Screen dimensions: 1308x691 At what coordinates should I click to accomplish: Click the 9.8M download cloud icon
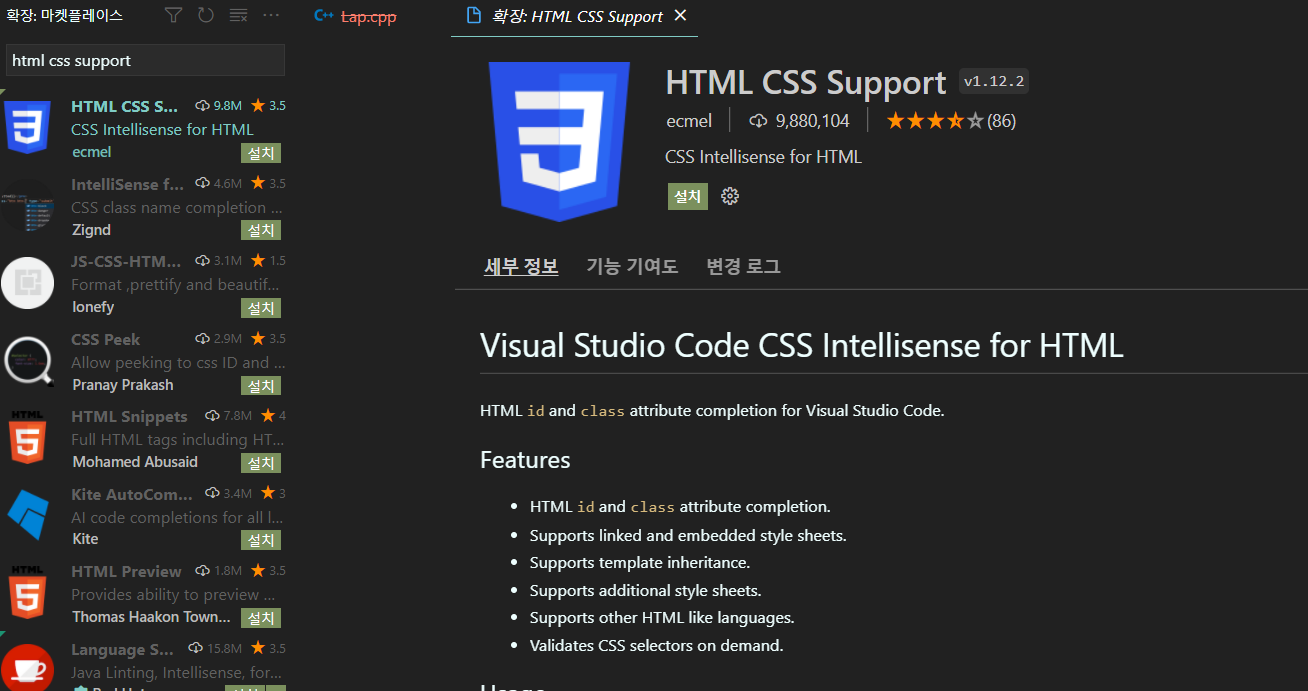point(202,106)
